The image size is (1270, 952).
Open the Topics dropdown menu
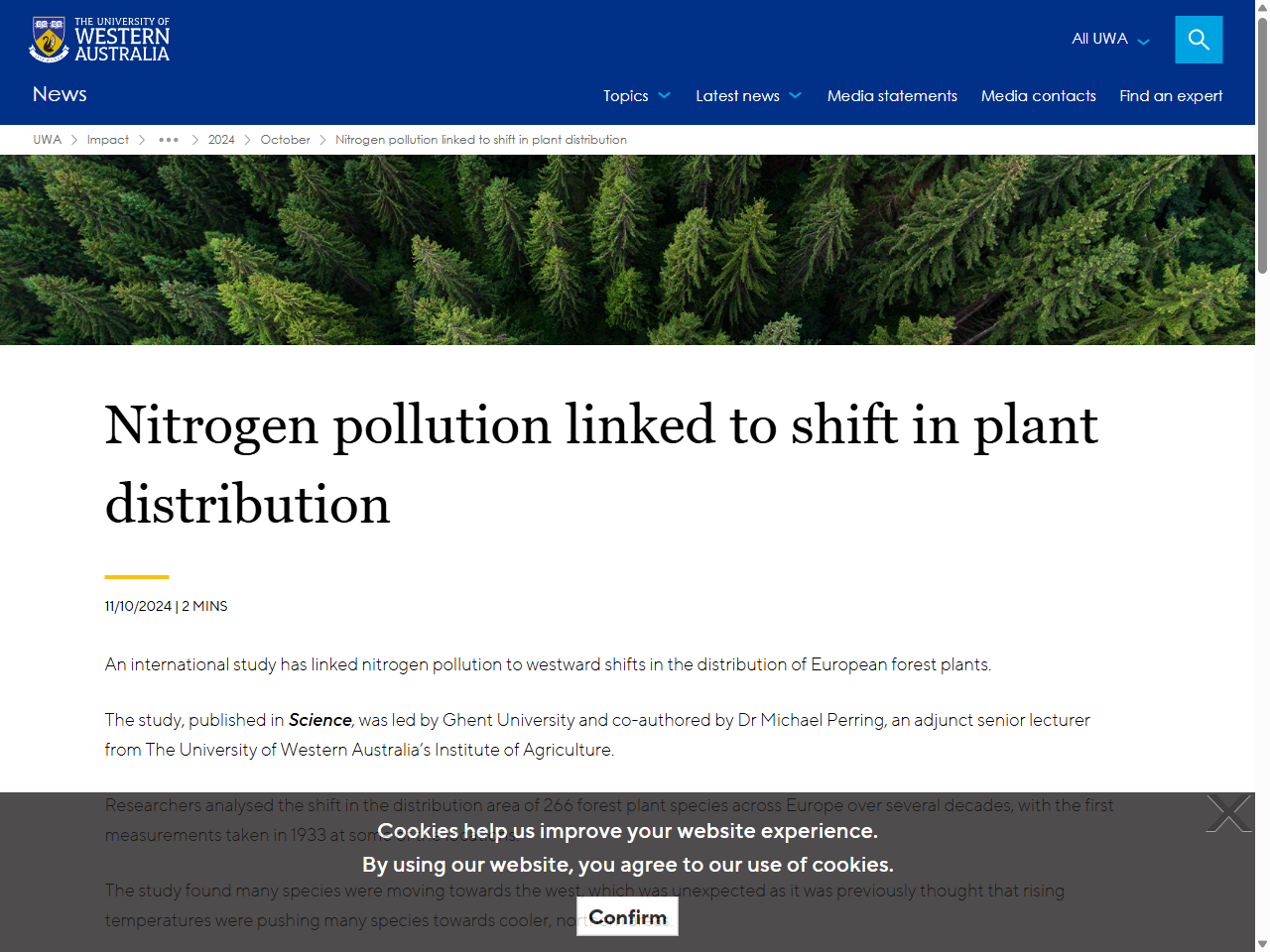pos(626,96)
